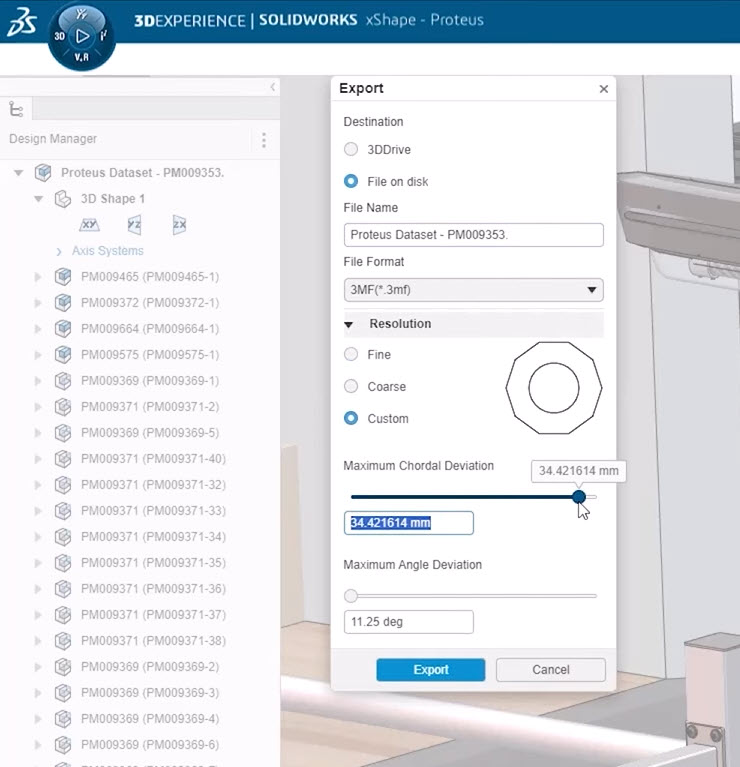Open the 3DEXPERIENCE compass
The height and width of the screenshot is (767, 740).
(x=82, y=36)
